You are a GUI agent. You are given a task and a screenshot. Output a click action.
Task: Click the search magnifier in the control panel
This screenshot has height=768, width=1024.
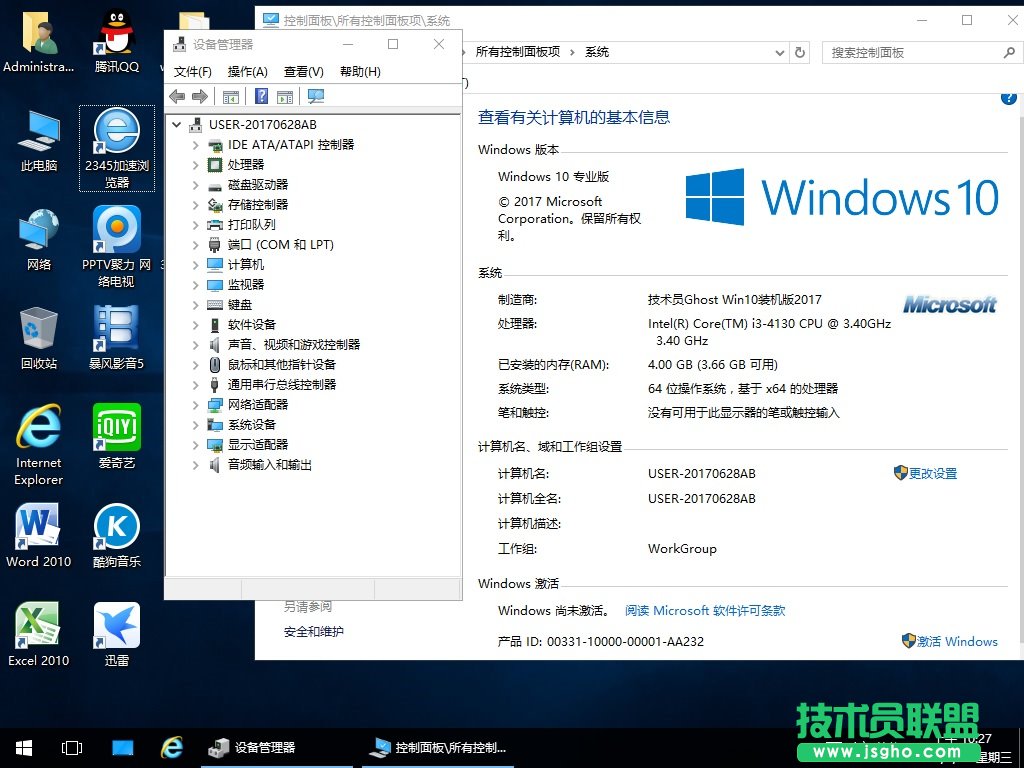(1009, 52)
